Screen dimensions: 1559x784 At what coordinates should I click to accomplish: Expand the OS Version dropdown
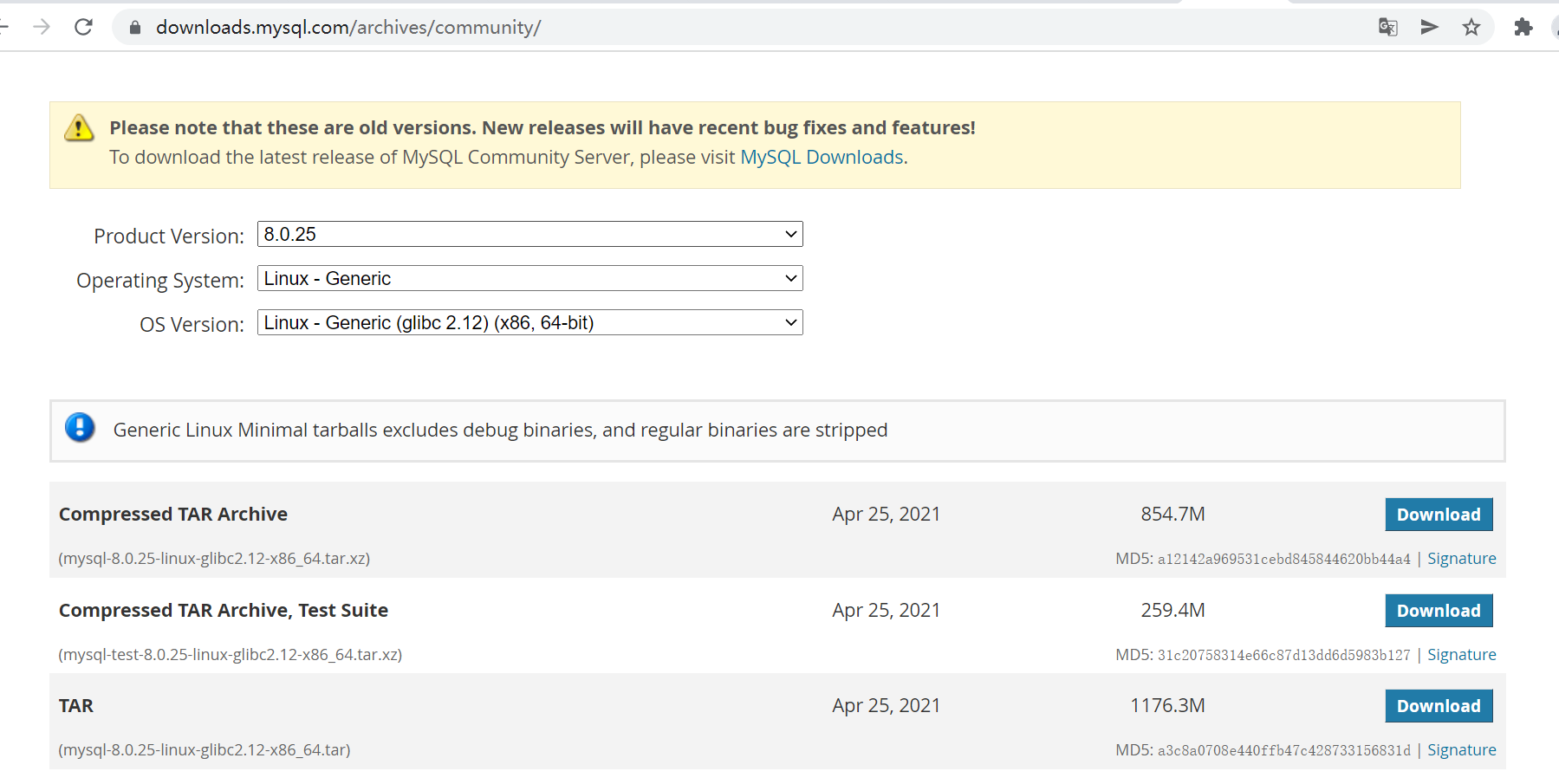pos(529,323)
